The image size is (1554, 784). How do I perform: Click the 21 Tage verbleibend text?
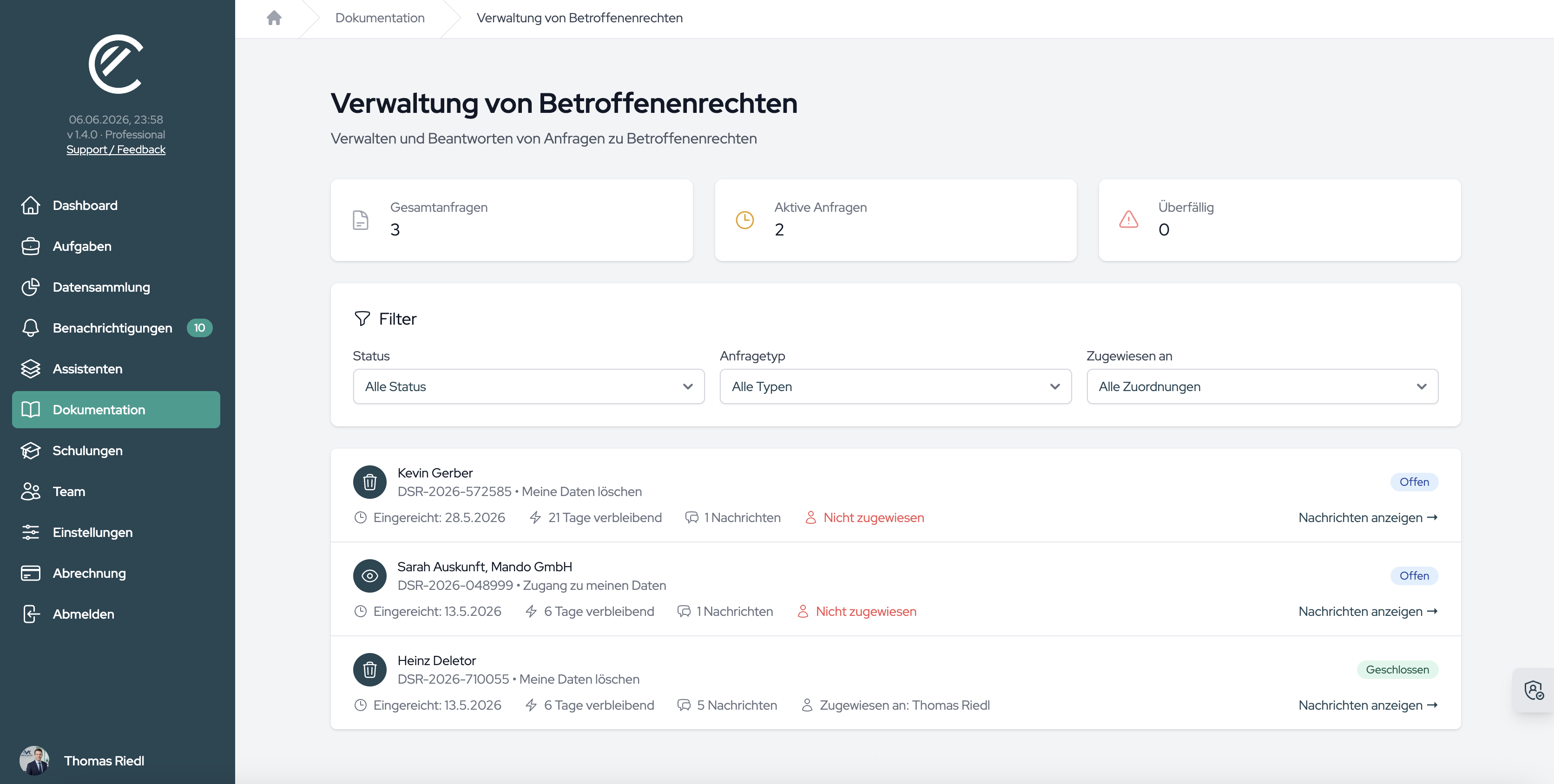[605, 517]
